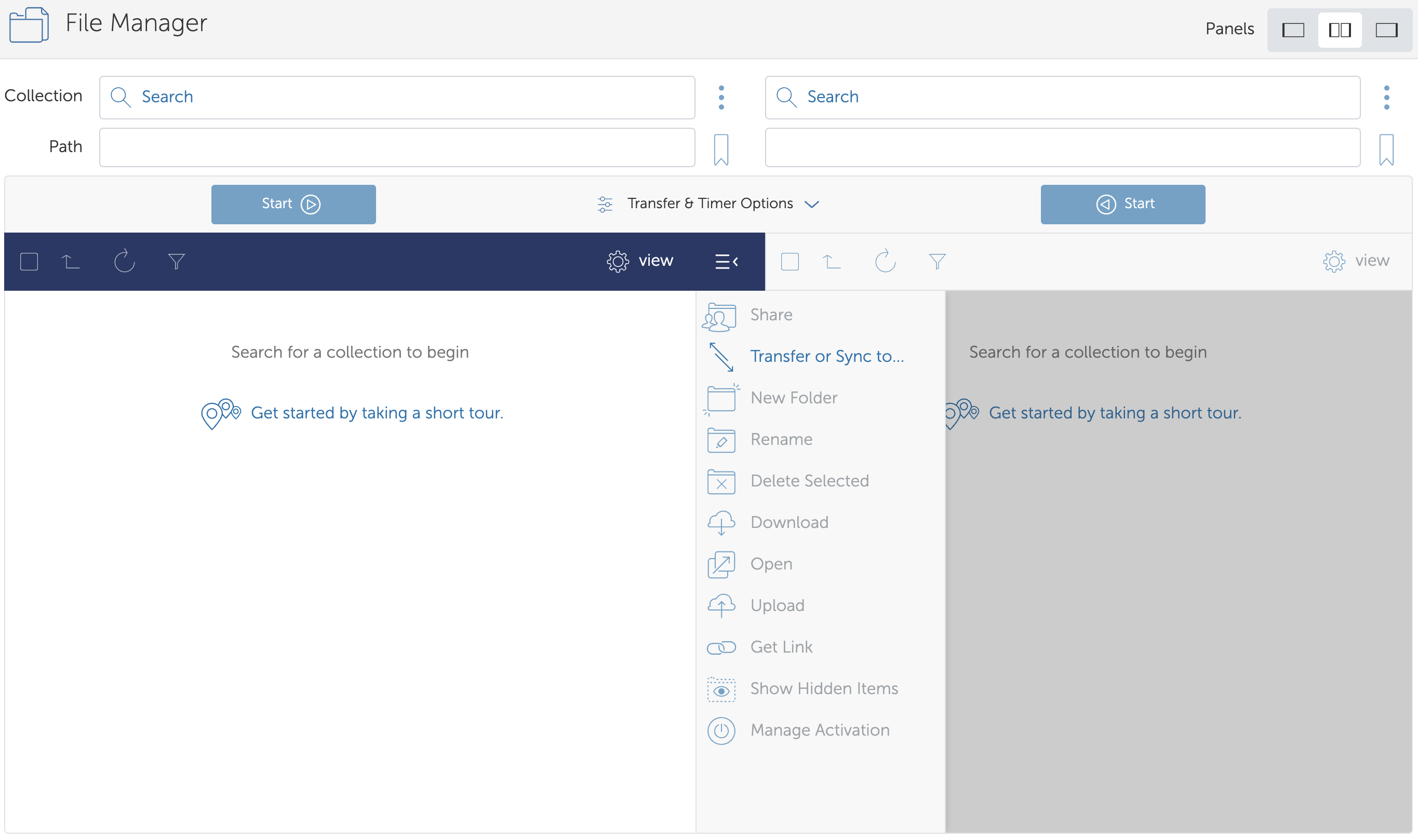Click the left panel refresh icon
1418x840 pixels.
pos(124,261)
